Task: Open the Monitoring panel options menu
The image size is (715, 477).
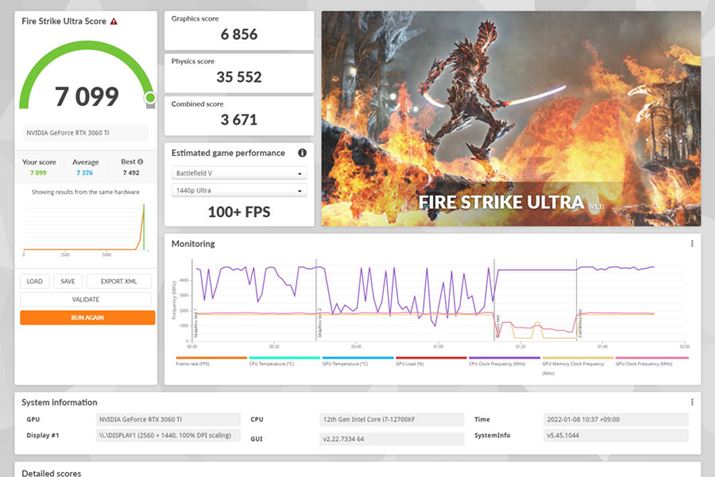Action: [x=692, y=244]
